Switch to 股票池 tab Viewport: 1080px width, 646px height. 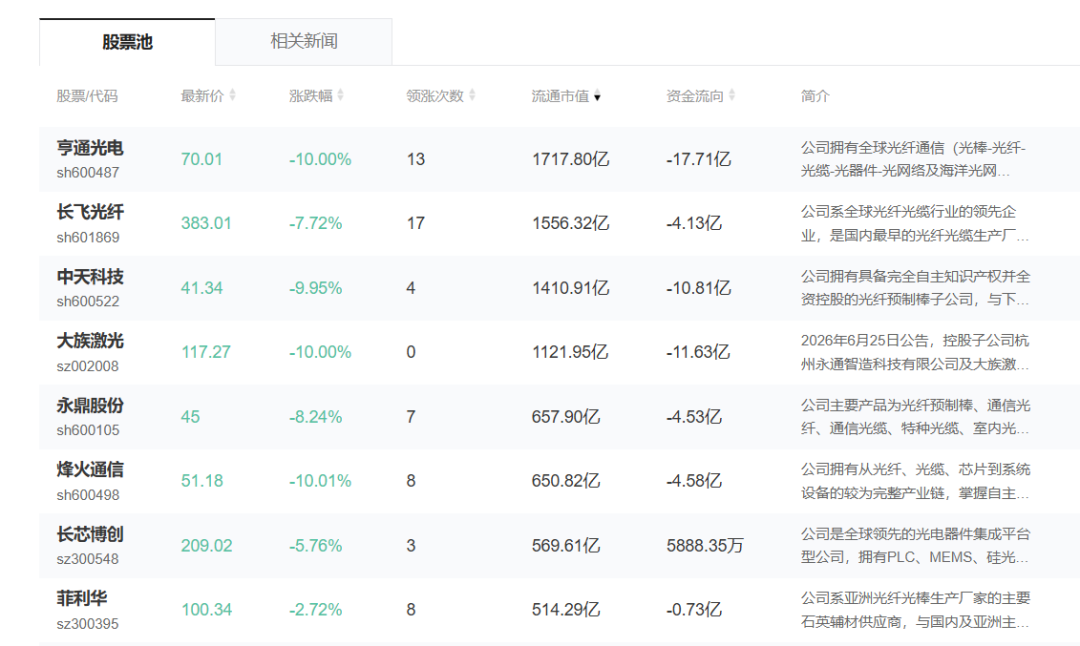(127, 42)
